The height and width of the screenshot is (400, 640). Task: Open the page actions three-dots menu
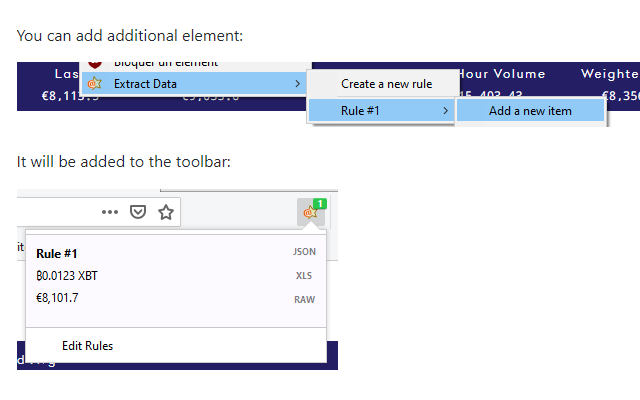coord(110,212)
